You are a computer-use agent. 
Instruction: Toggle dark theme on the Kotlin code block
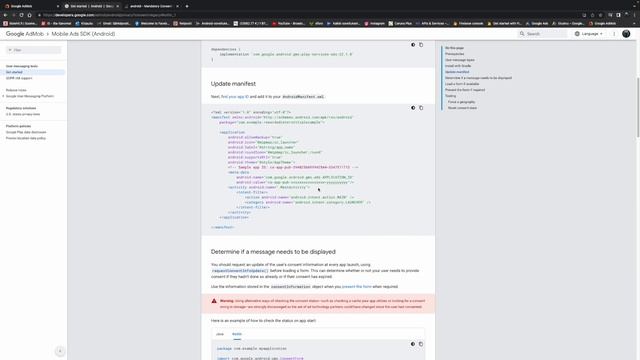click(413, 344)
